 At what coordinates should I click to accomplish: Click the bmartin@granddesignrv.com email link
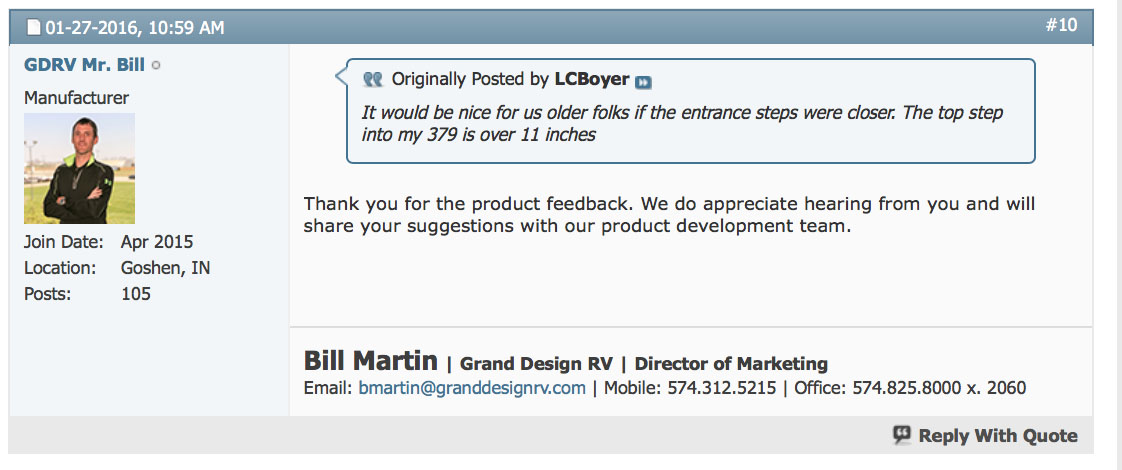click(x=472, y=388)
